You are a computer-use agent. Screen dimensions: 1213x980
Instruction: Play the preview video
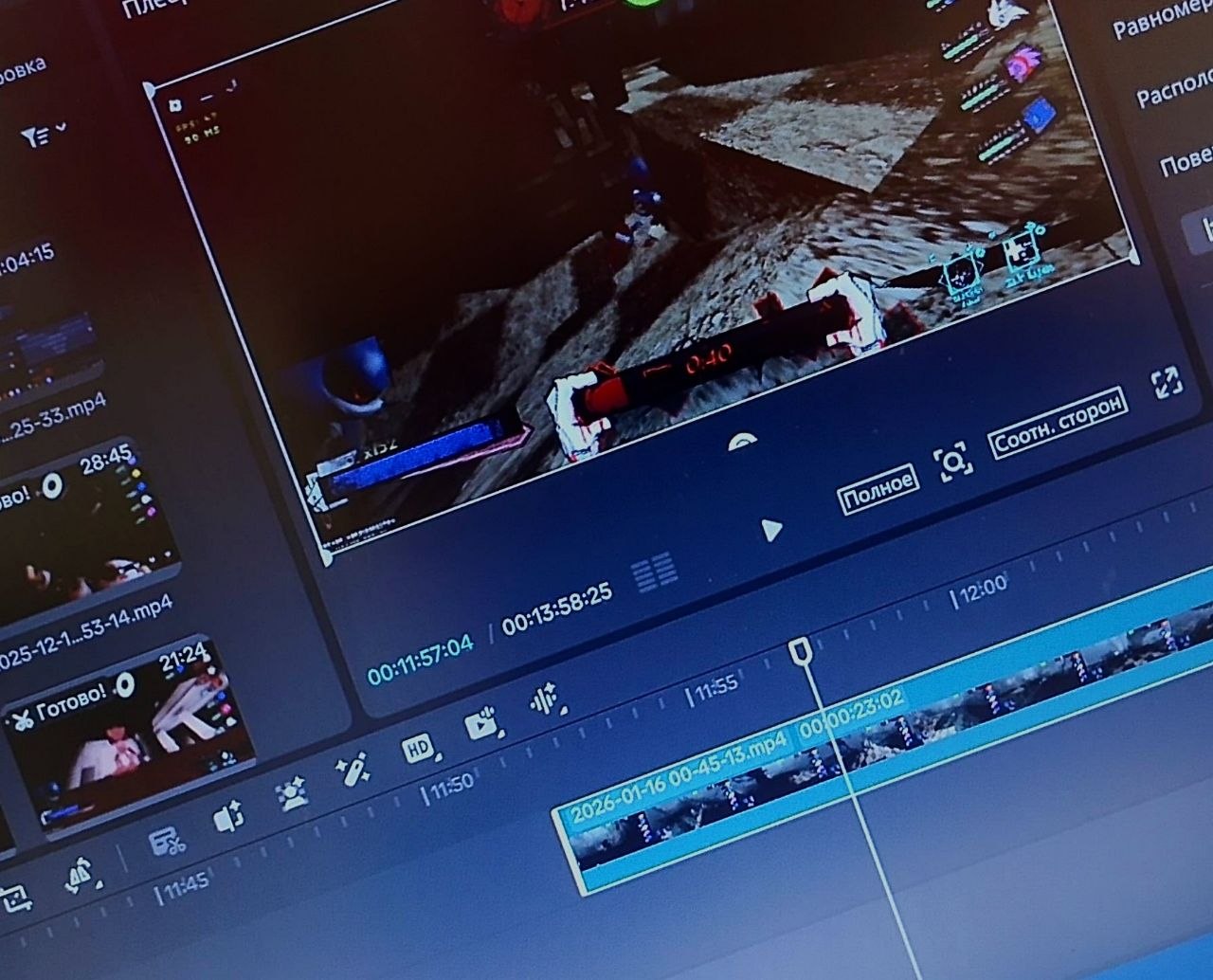tap(771, 530)
